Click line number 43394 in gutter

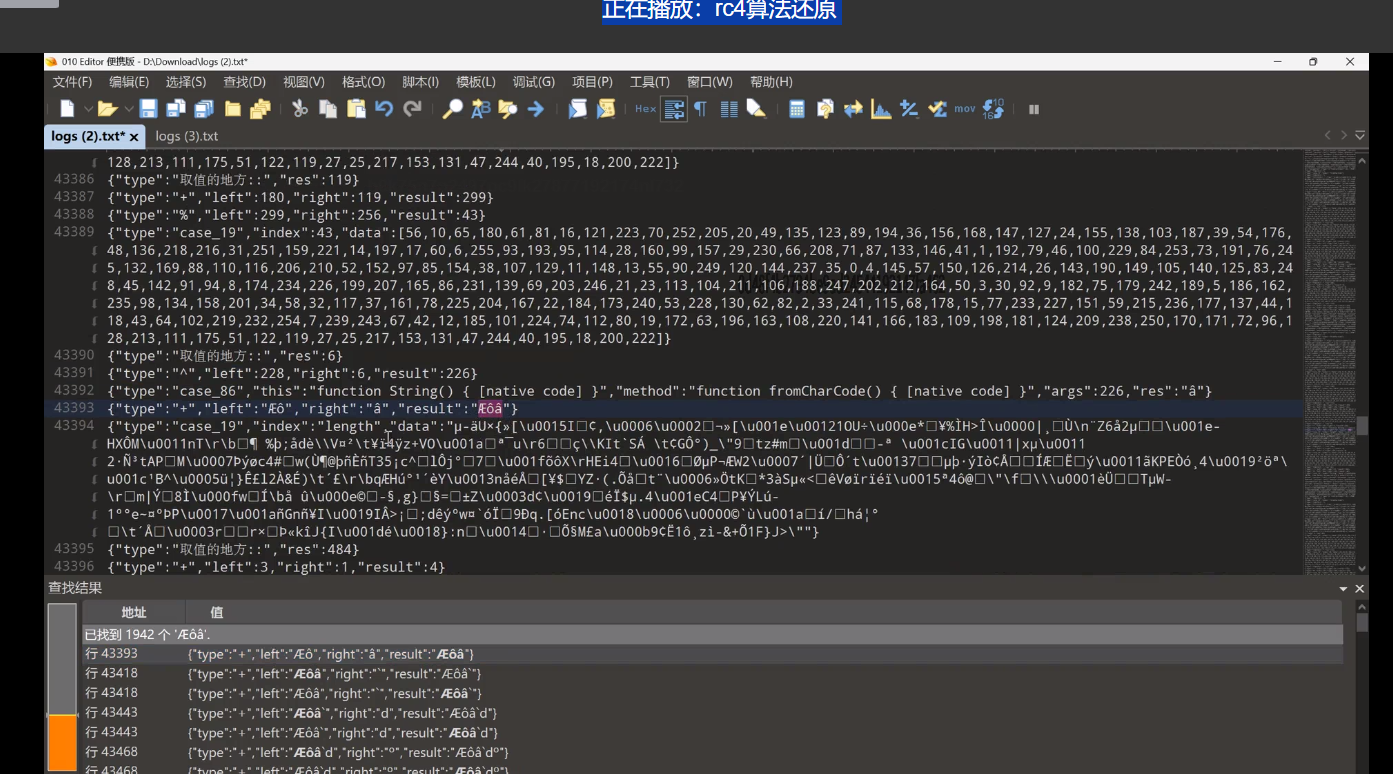tap(73, 426)
